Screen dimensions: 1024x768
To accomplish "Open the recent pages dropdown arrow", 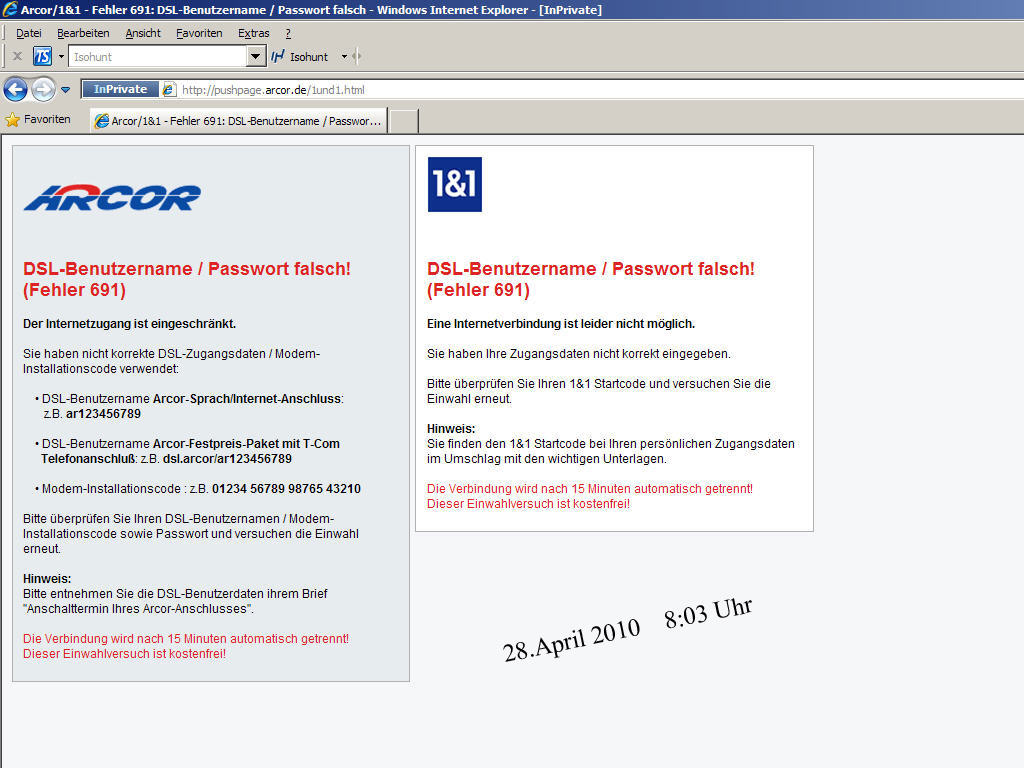I will coord(65,90).
